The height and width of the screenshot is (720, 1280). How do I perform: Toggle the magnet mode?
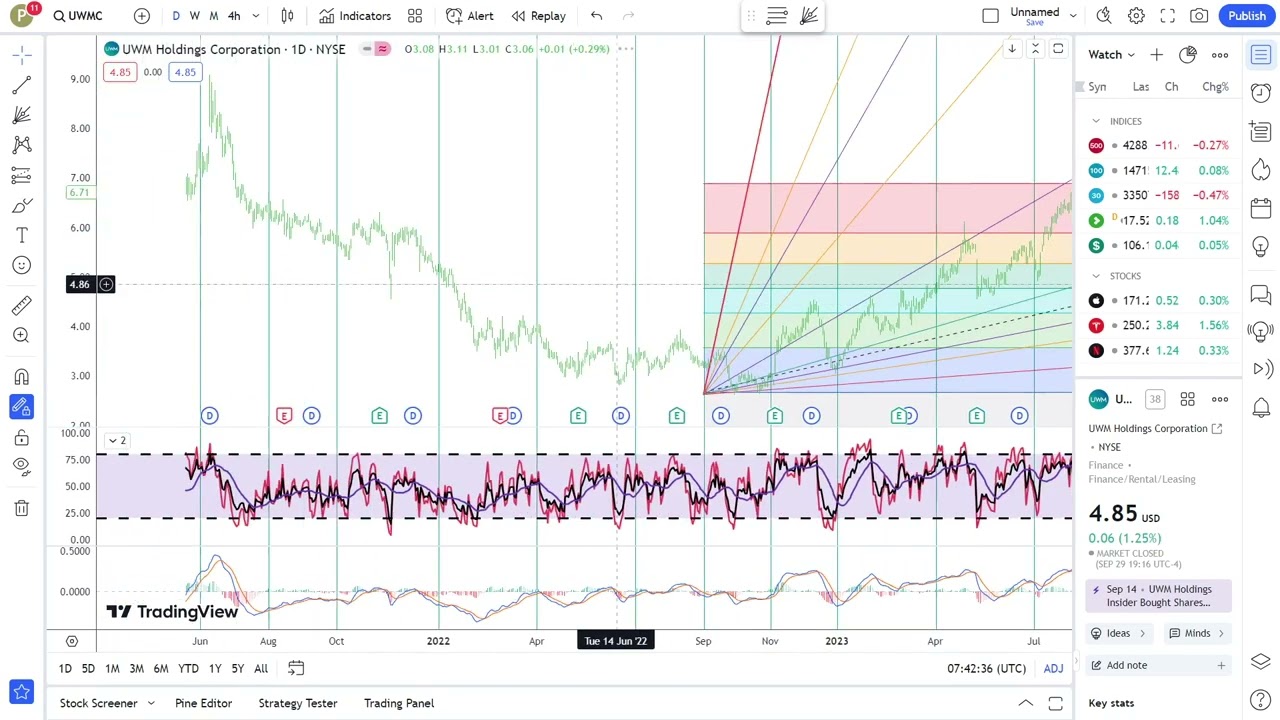coord(21,377)
